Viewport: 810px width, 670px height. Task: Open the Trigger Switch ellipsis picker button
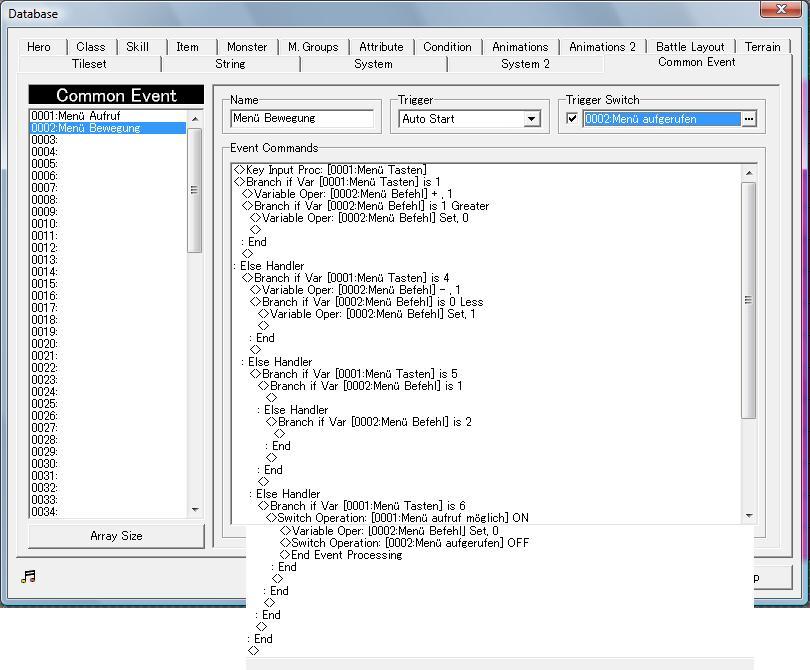click(x=749, y=119)
